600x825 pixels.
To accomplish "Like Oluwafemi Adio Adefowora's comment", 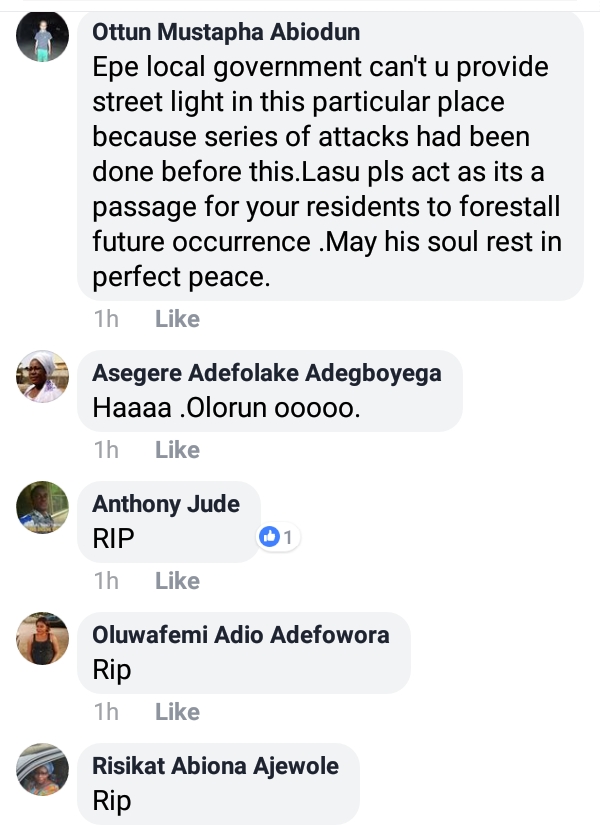I will [x=177, y=712].
